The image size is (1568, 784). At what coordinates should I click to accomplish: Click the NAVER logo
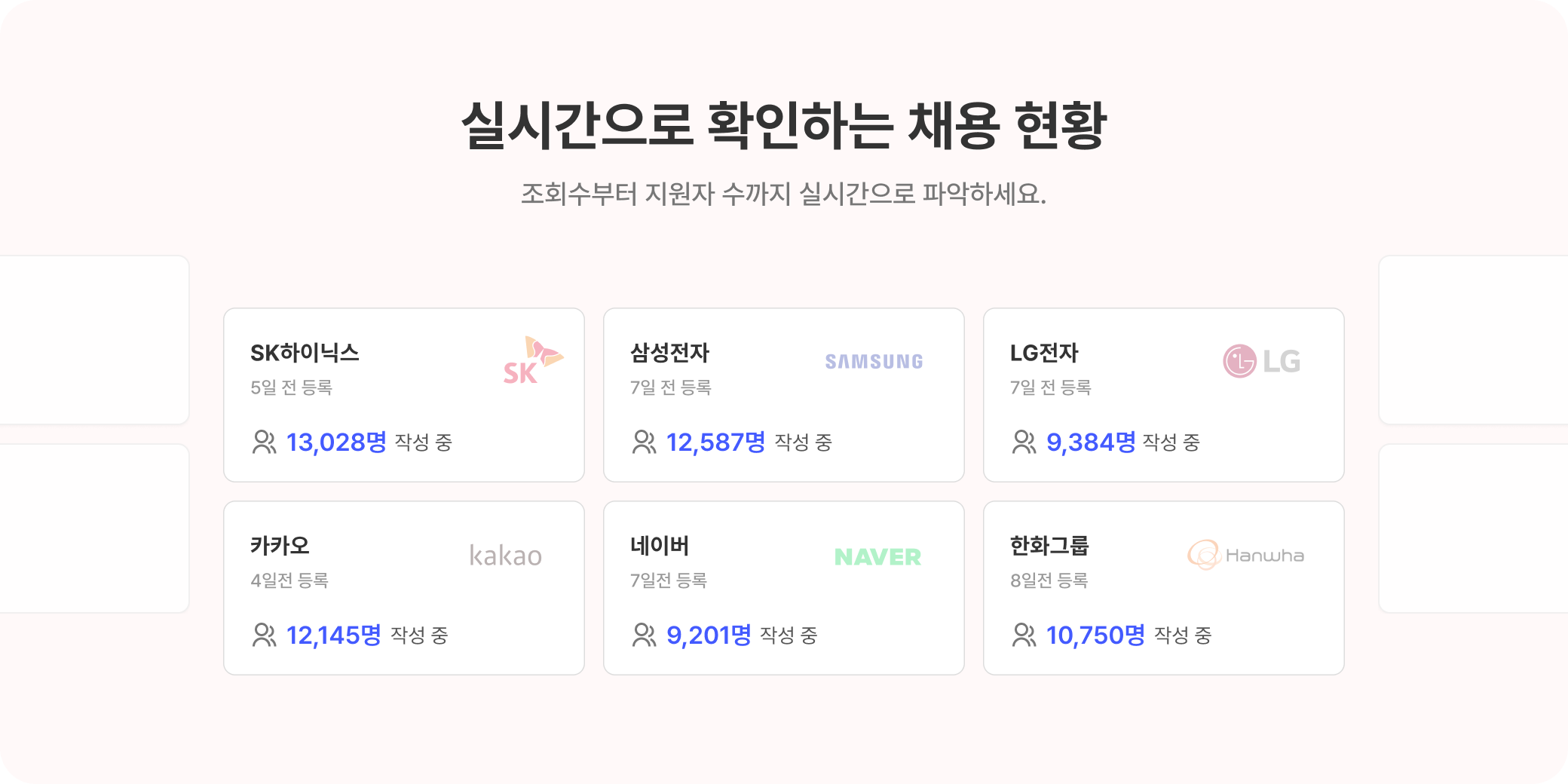[x=877, y=557]
